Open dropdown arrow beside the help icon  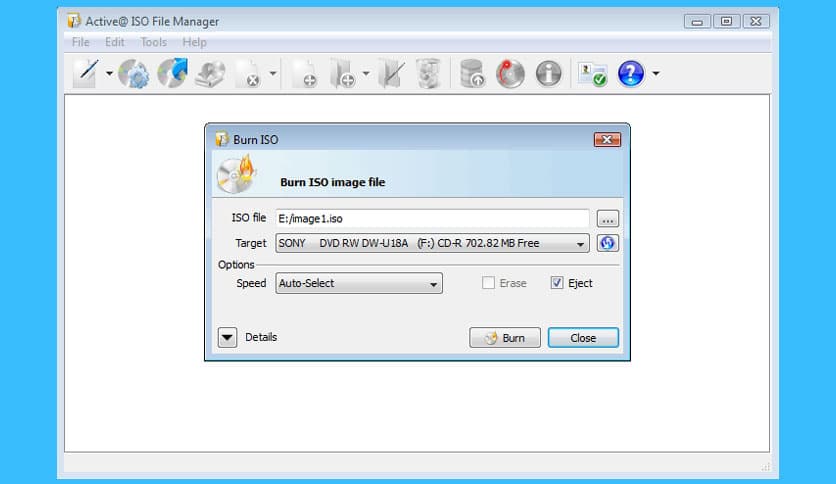[x=656, y=74]
